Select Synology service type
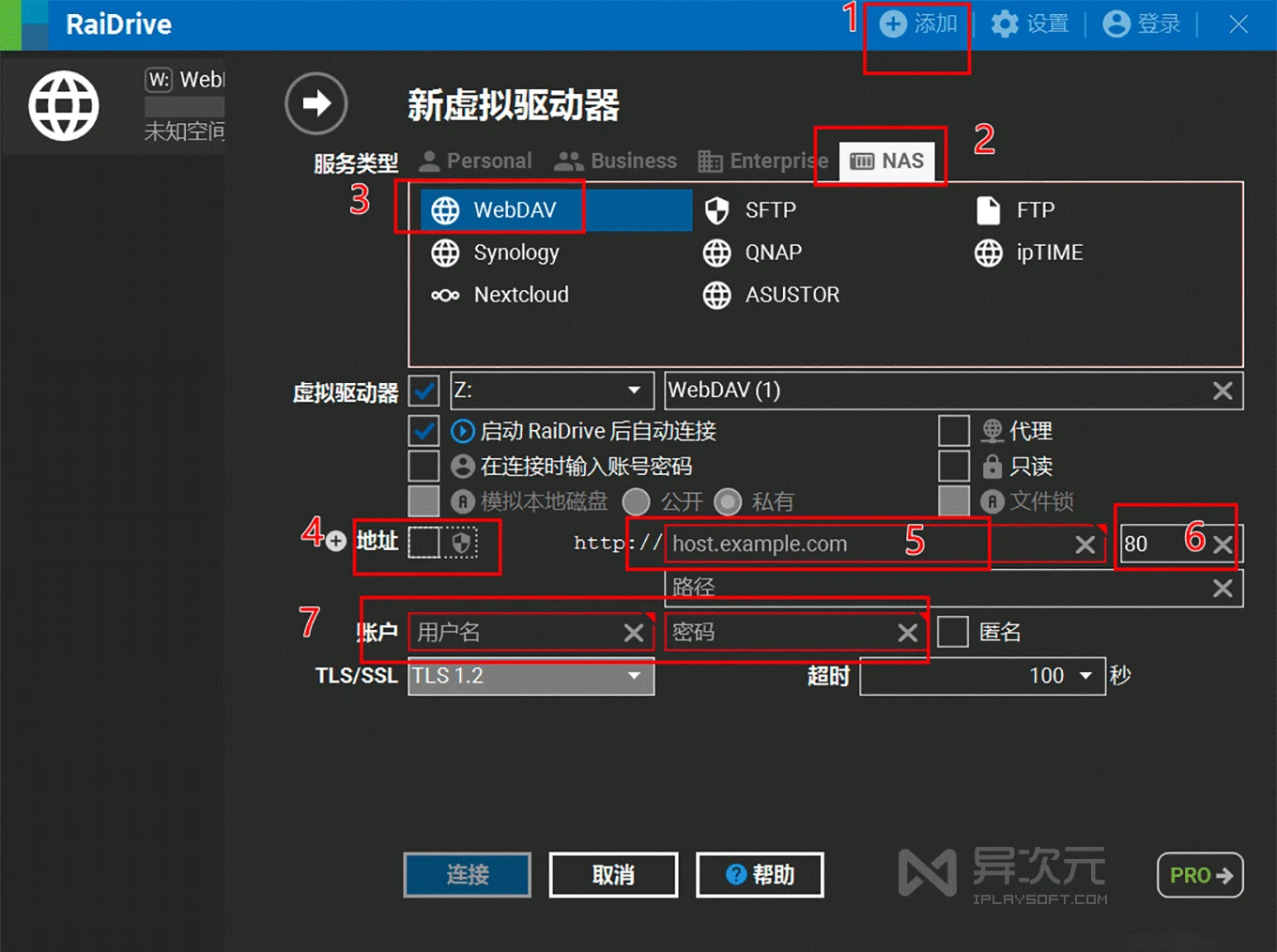Image resolution: width=1277 pixels, height=952 pixels. point(495,253)
